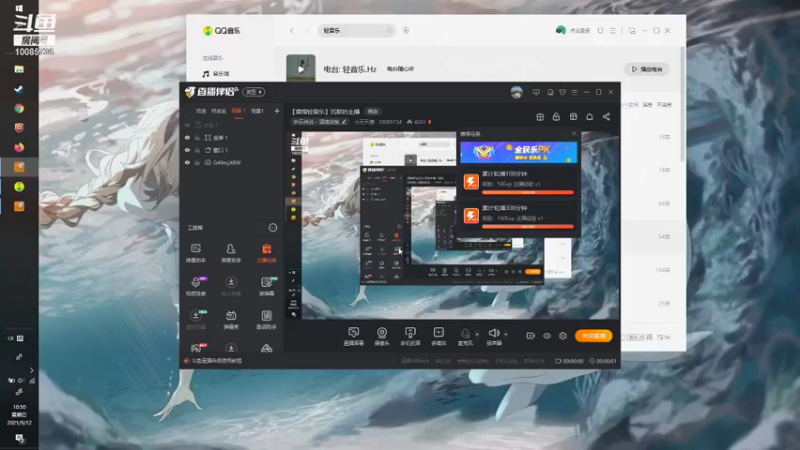Add the screen capture source in bottom toolbar
Viewport: 800px width, 450px height.
click(354, 336)
